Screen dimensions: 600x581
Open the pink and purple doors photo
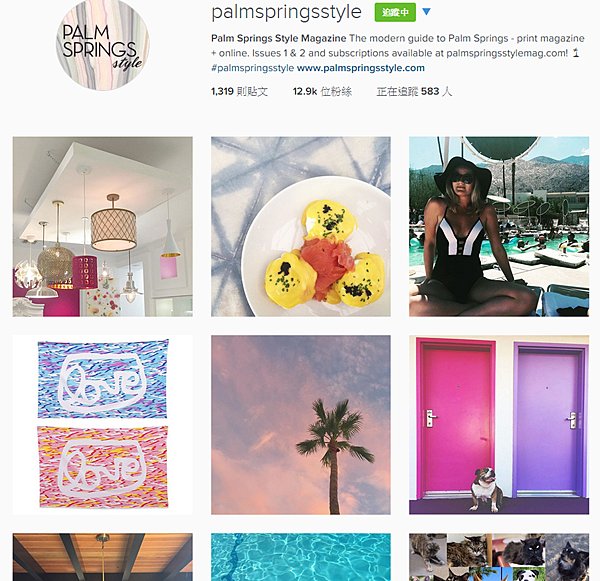coord(499,425)
